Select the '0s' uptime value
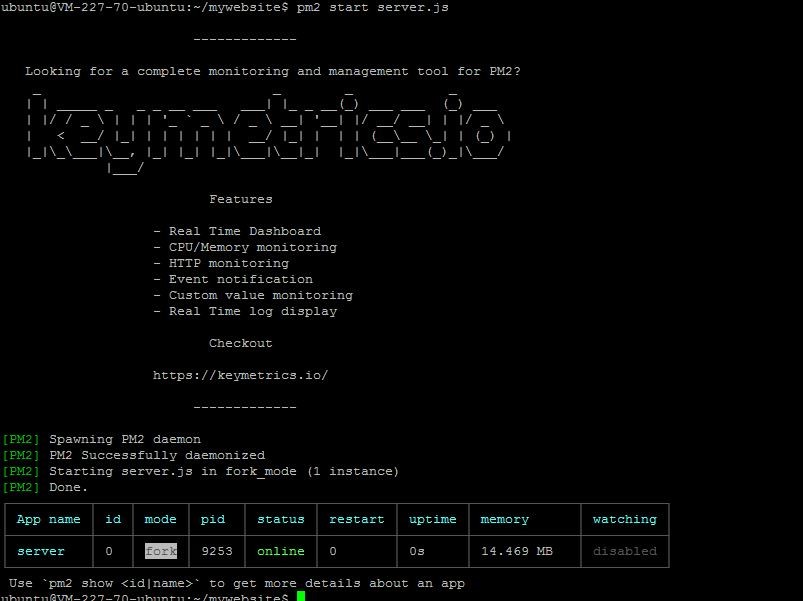Screen dimensions: 803x601 [417, 551]
